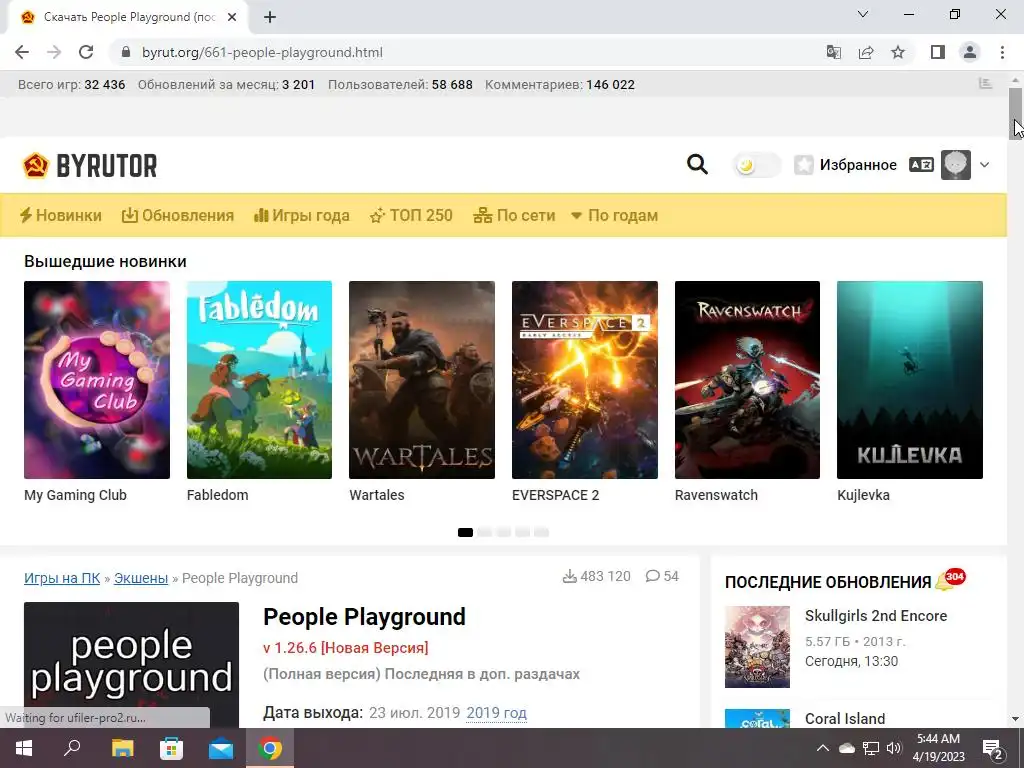Open Избранное favorites link
1024x768 pixels.
pos(846,165)
